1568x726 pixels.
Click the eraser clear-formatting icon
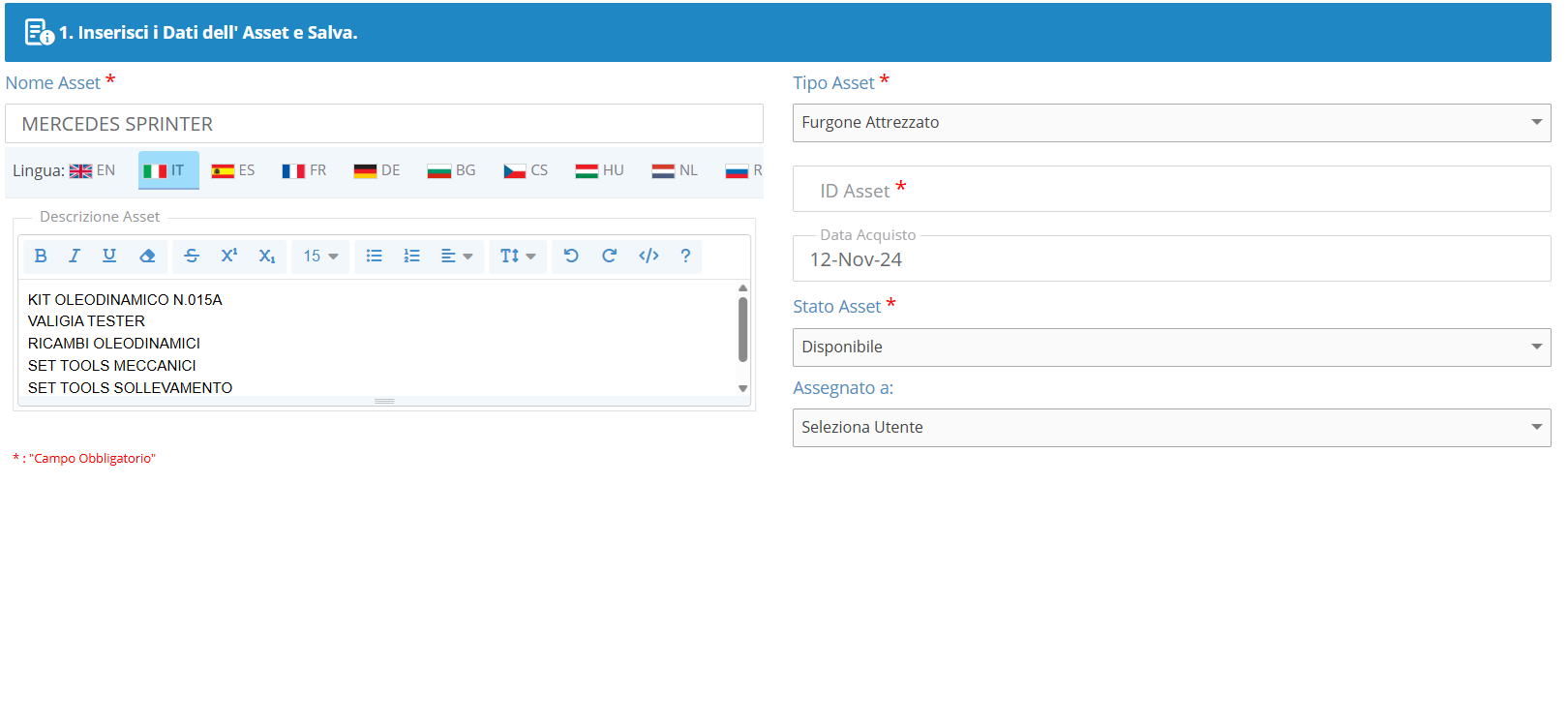147,256
